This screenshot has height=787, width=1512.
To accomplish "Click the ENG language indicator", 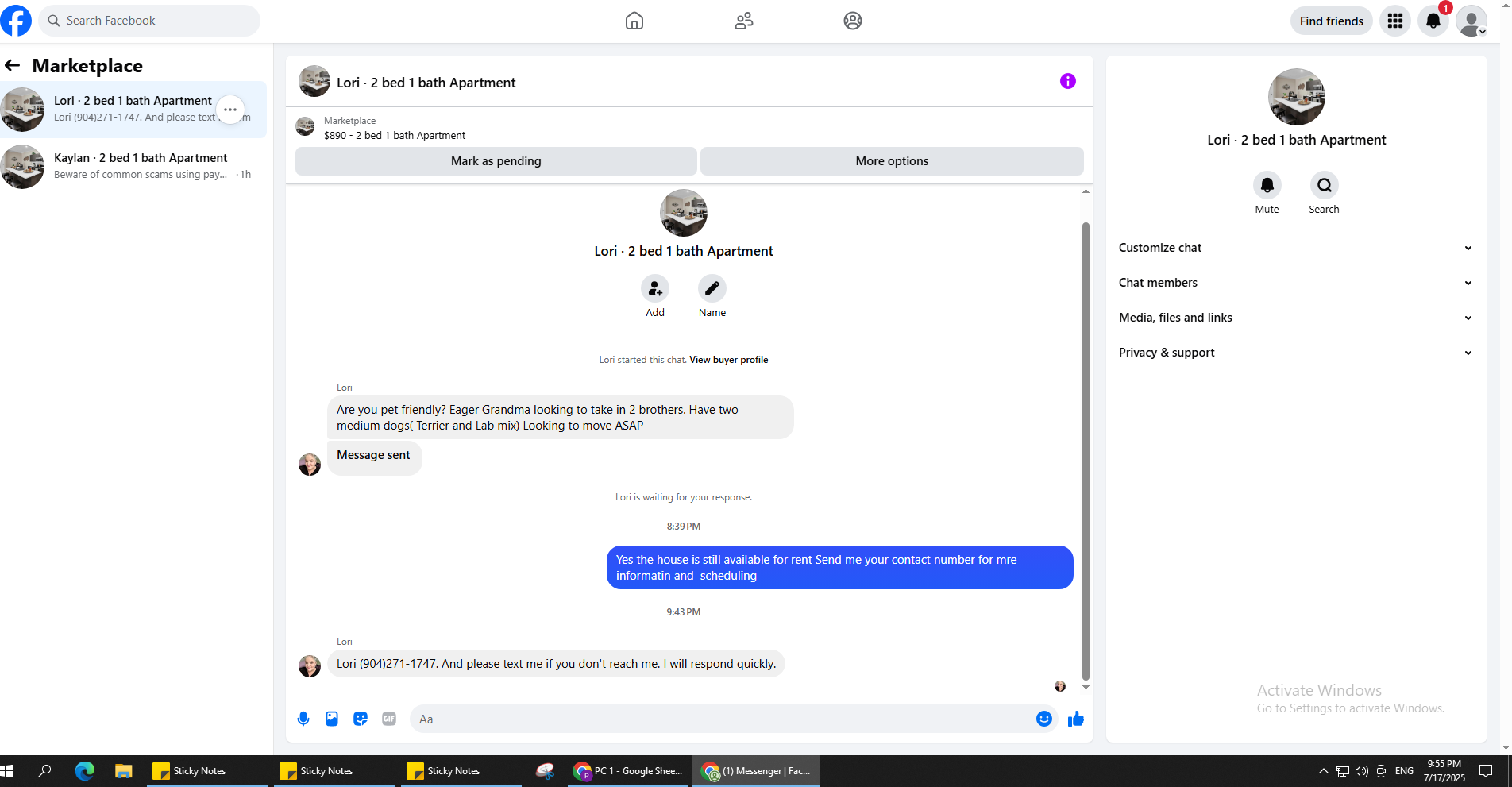I will 1404,770.
